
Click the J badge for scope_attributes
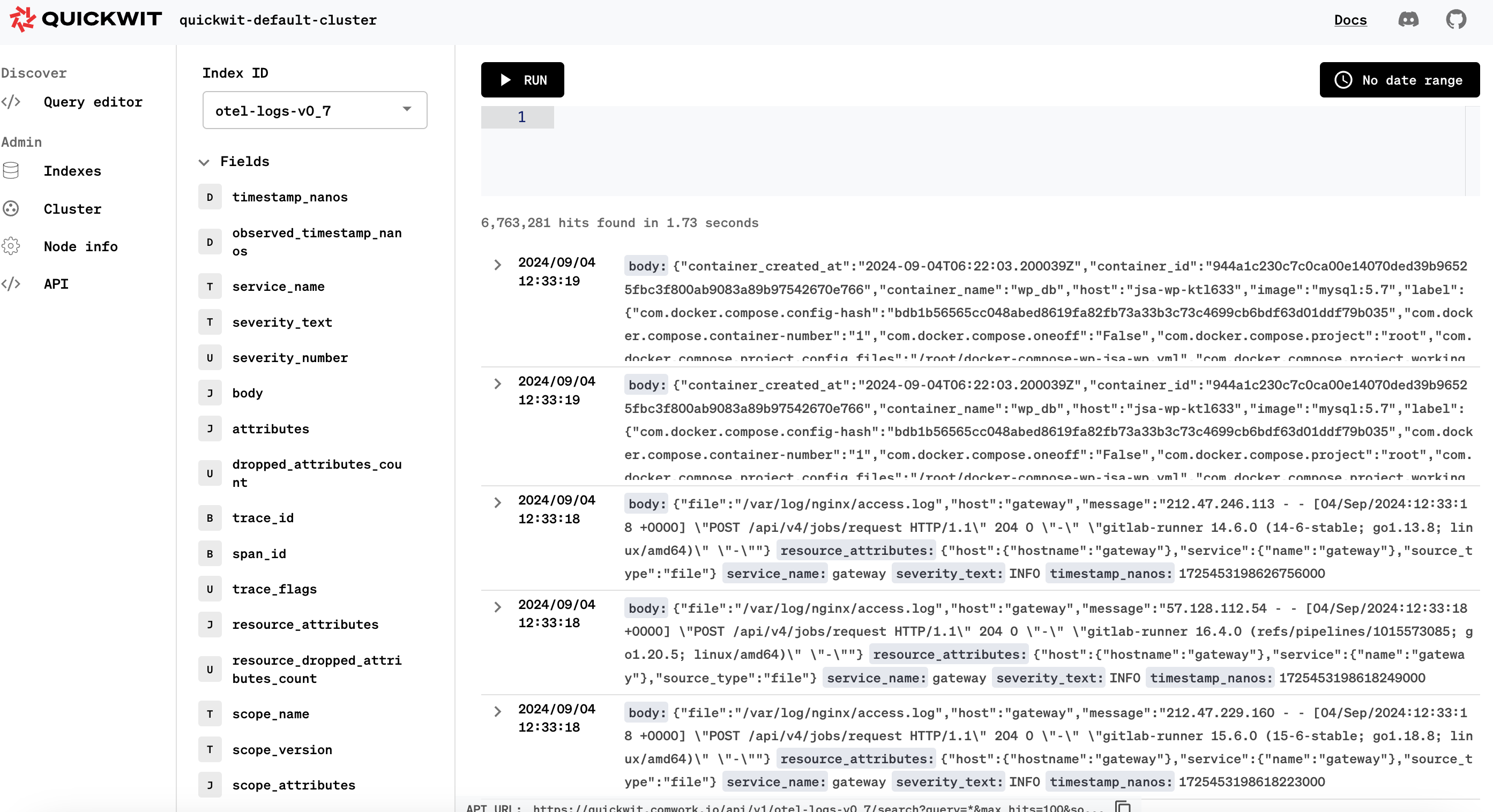click(x=210, y=785)
